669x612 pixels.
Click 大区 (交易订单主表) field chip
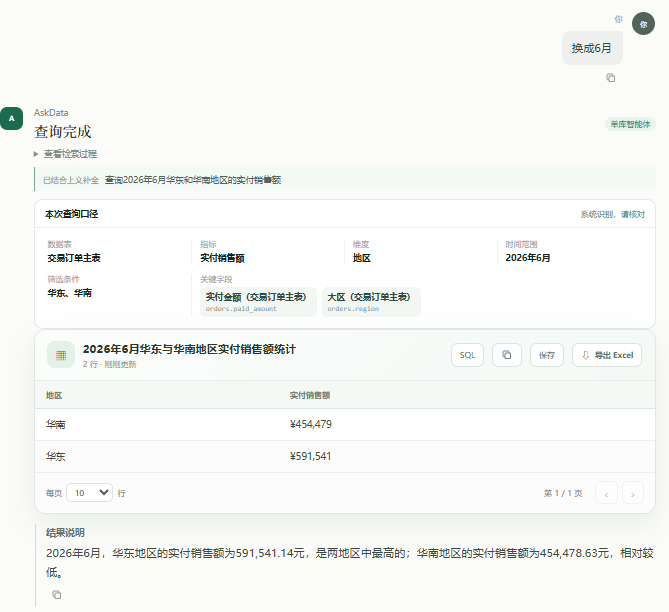tap(371, 302)
